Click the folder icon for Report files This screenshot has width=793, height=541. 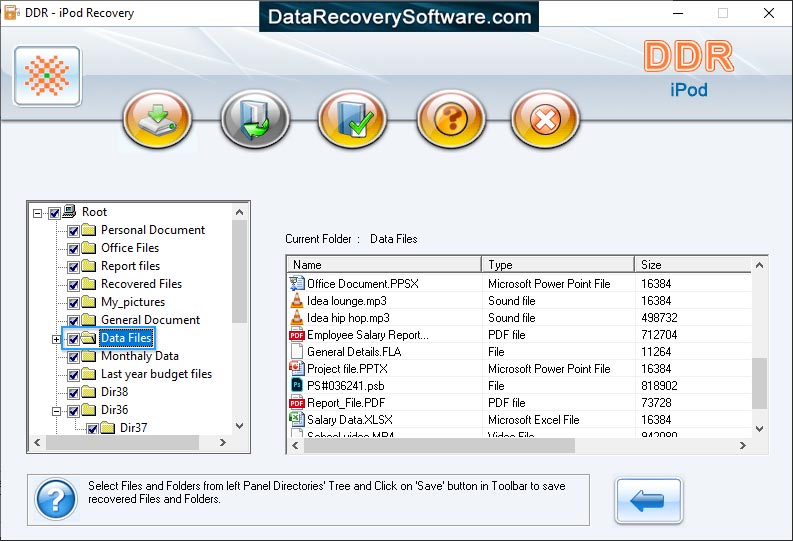coord(89,266)
